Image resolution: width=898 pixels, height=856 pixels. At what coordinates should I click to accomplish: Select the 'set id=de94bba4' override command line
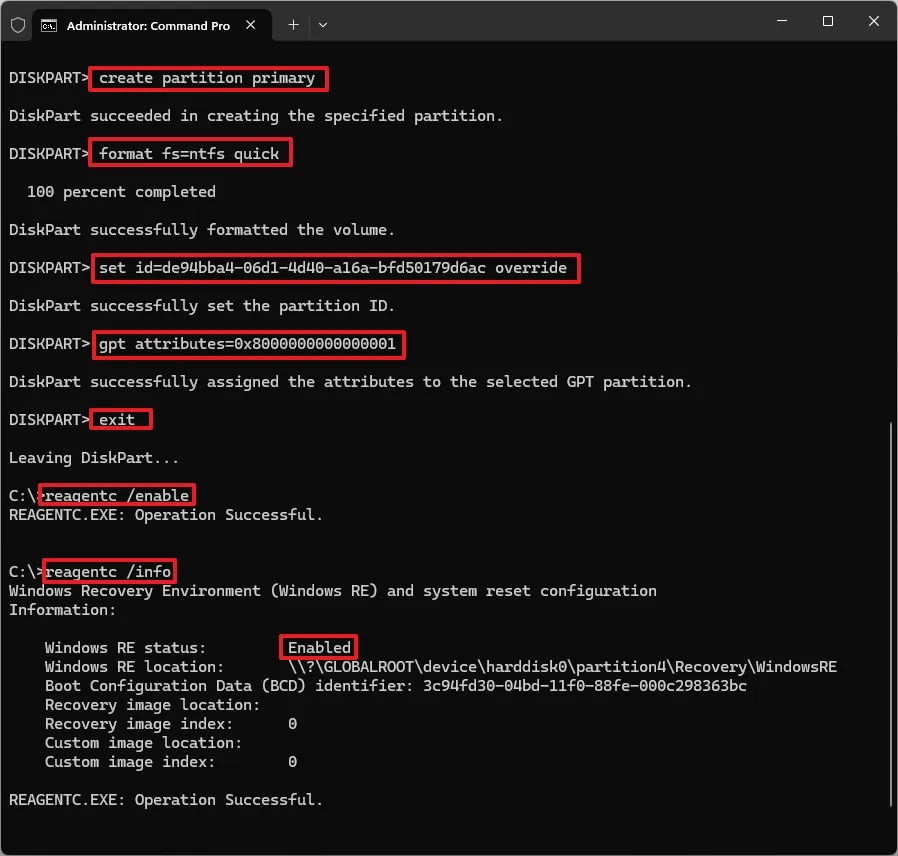click(x=333, y=268)
